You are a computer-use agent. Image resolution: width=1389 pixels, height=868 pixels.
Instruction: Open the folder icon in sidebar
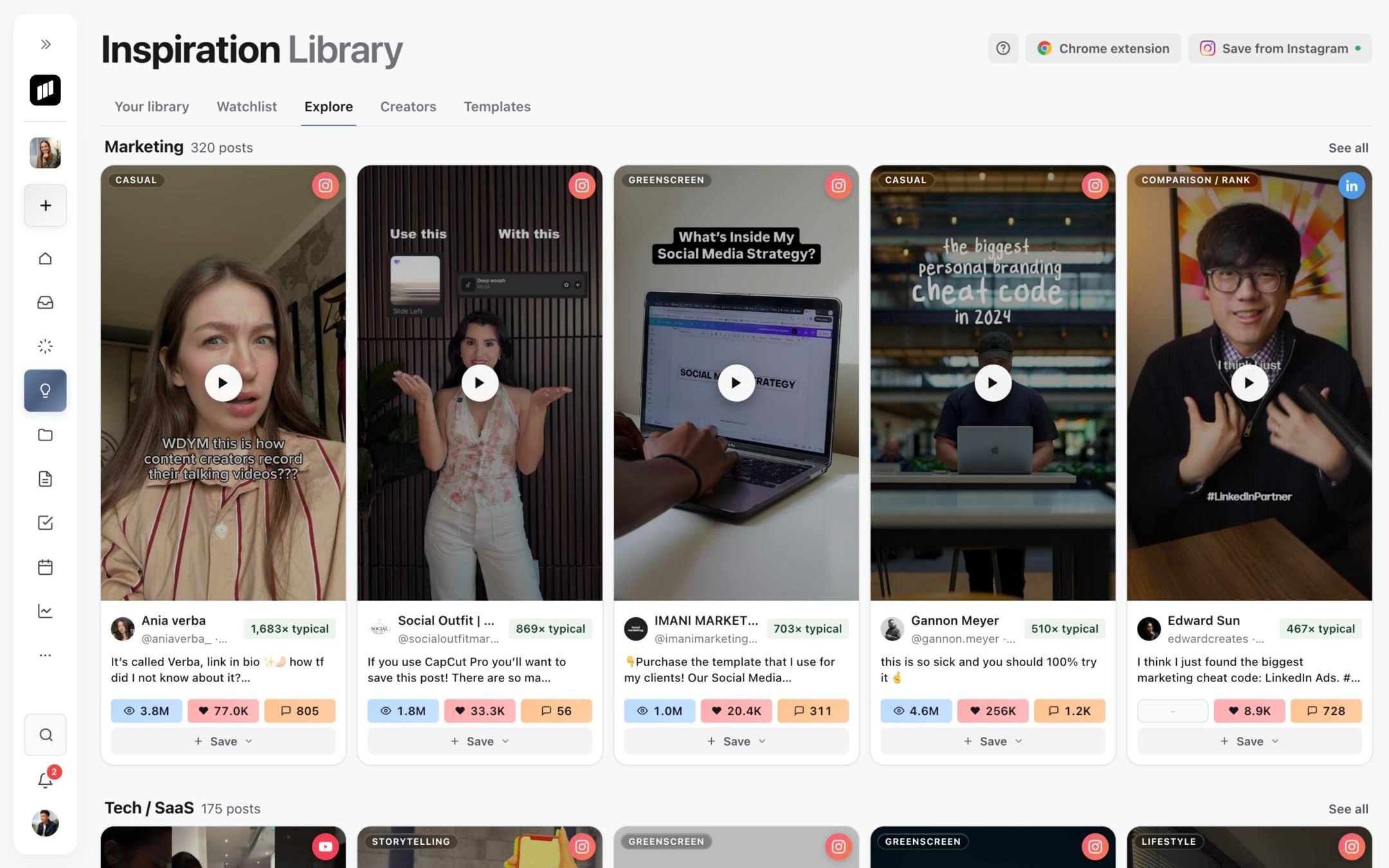(x=45, y=435)
